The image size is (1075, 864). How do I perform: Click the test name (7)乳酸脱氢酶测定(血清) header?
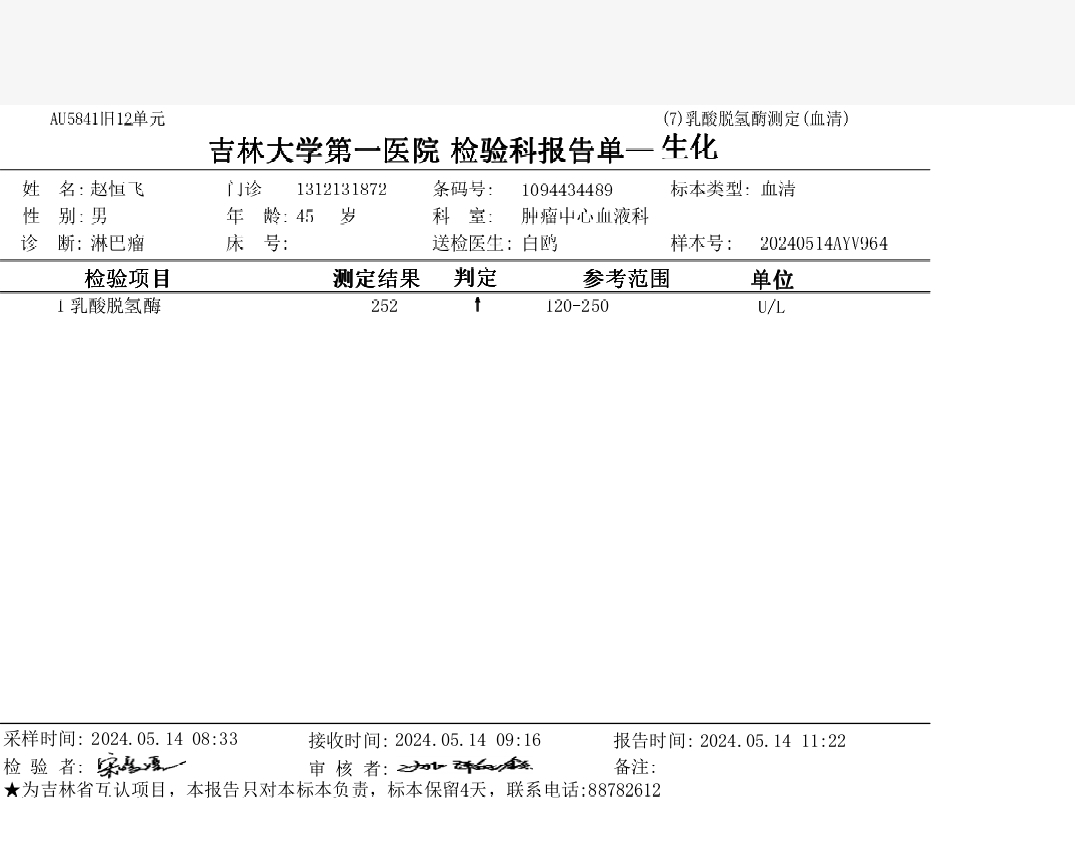(x=756, y=119)
